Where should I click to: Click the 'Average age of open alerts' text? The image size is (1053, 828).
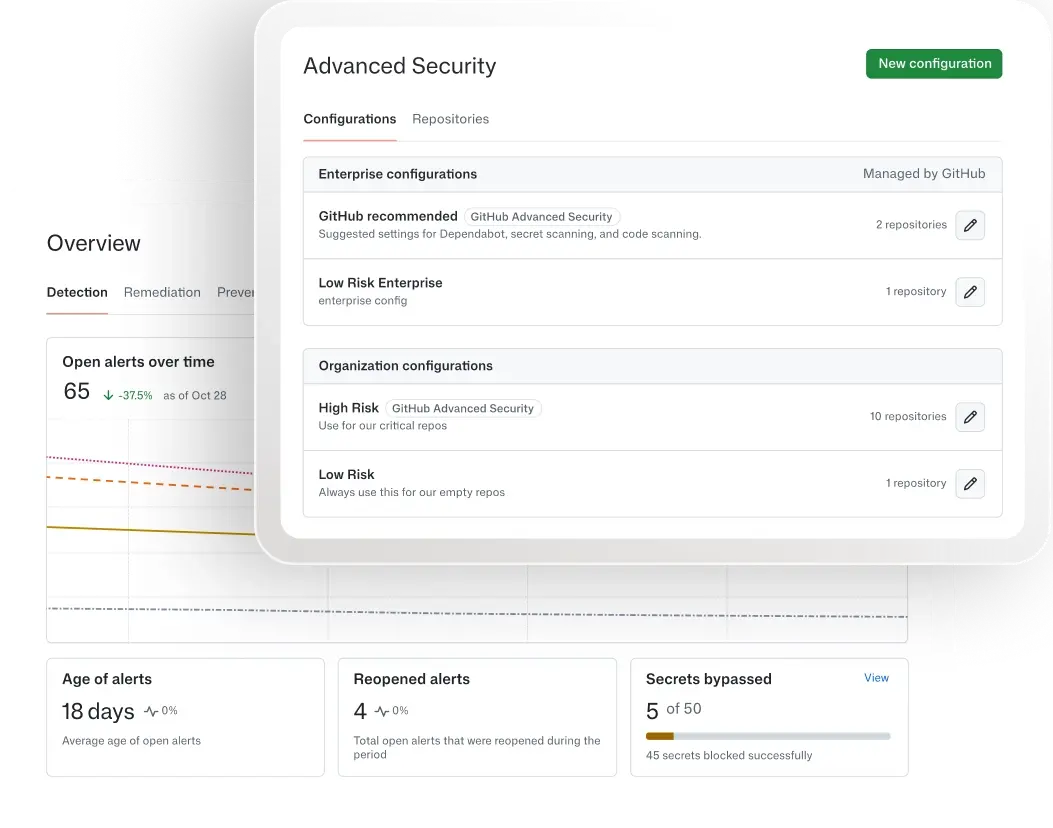[x=132, y=741]
